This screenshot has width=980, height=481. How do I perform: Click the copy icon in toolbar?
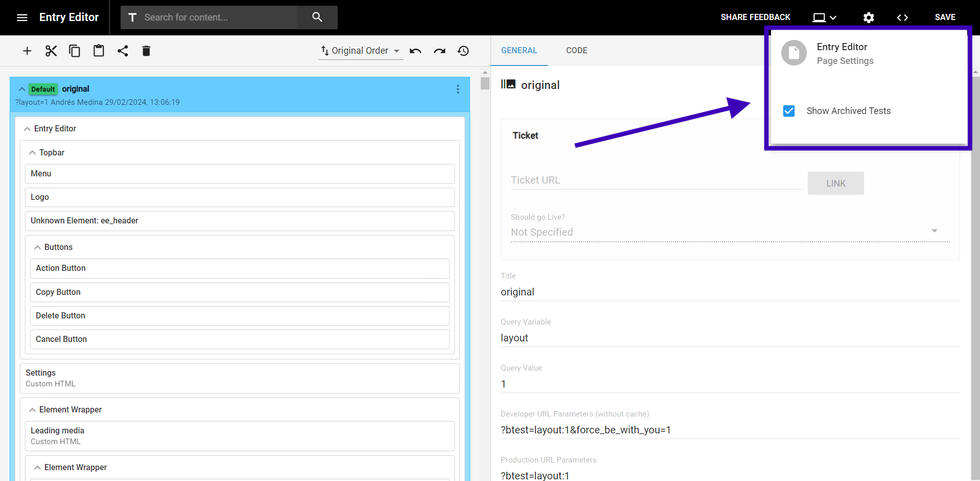point(75,51)
